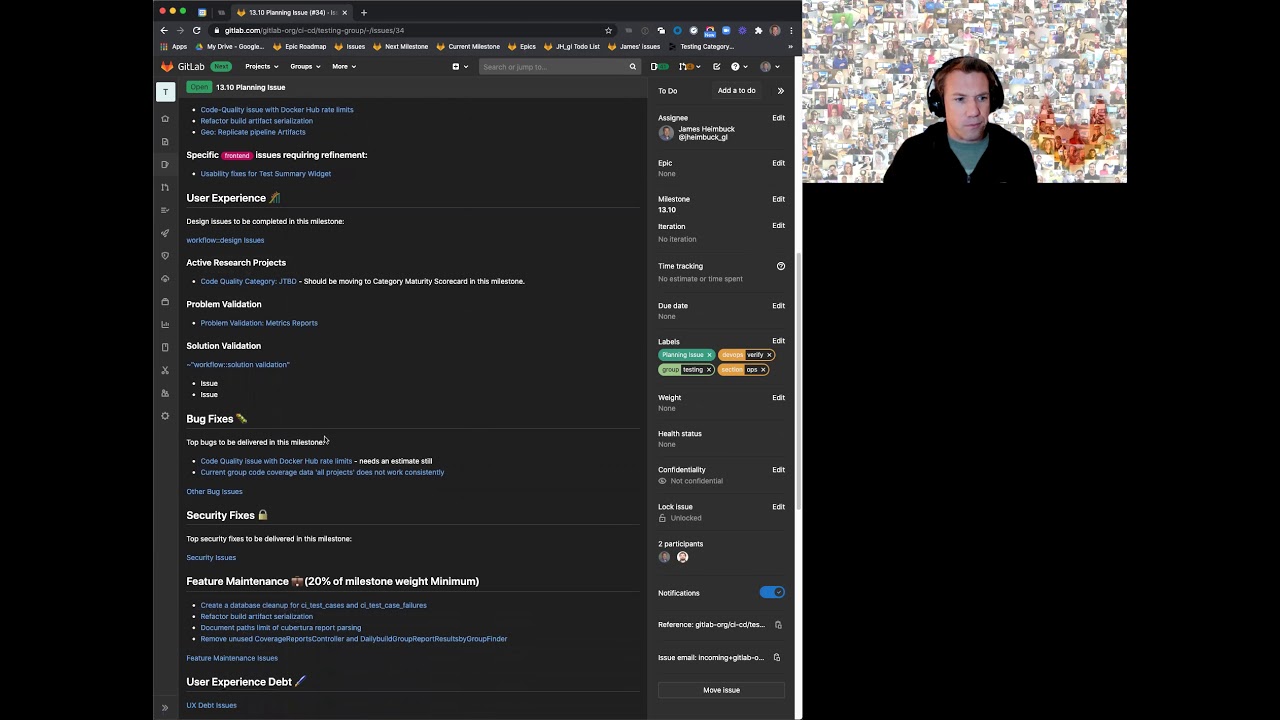Bookmark page with star icon
This screenshot has height=720, width=1280.
coord(608,30)
